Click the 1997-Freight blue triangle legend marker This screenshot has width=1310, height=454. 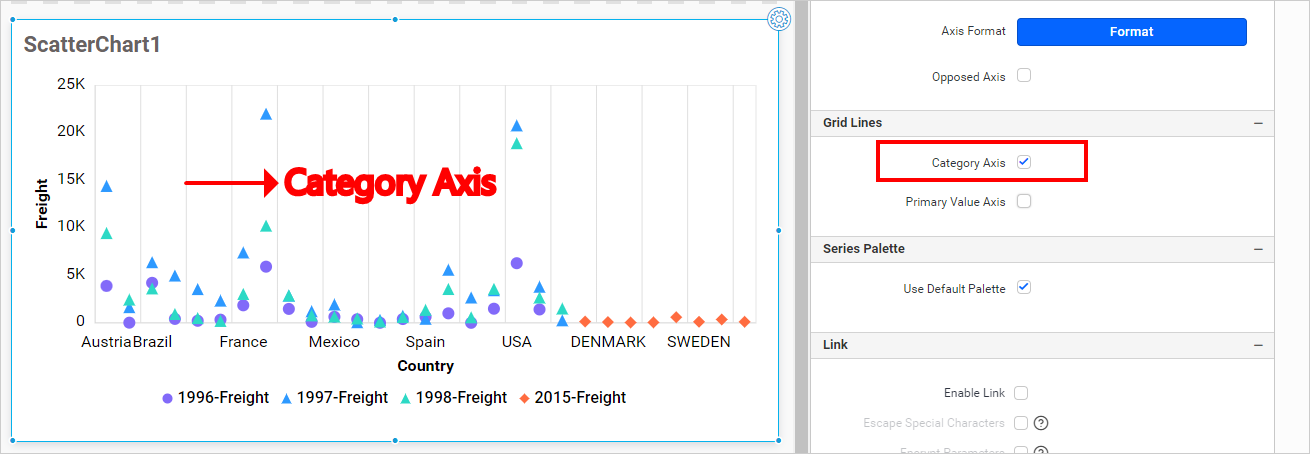(286, 398)
